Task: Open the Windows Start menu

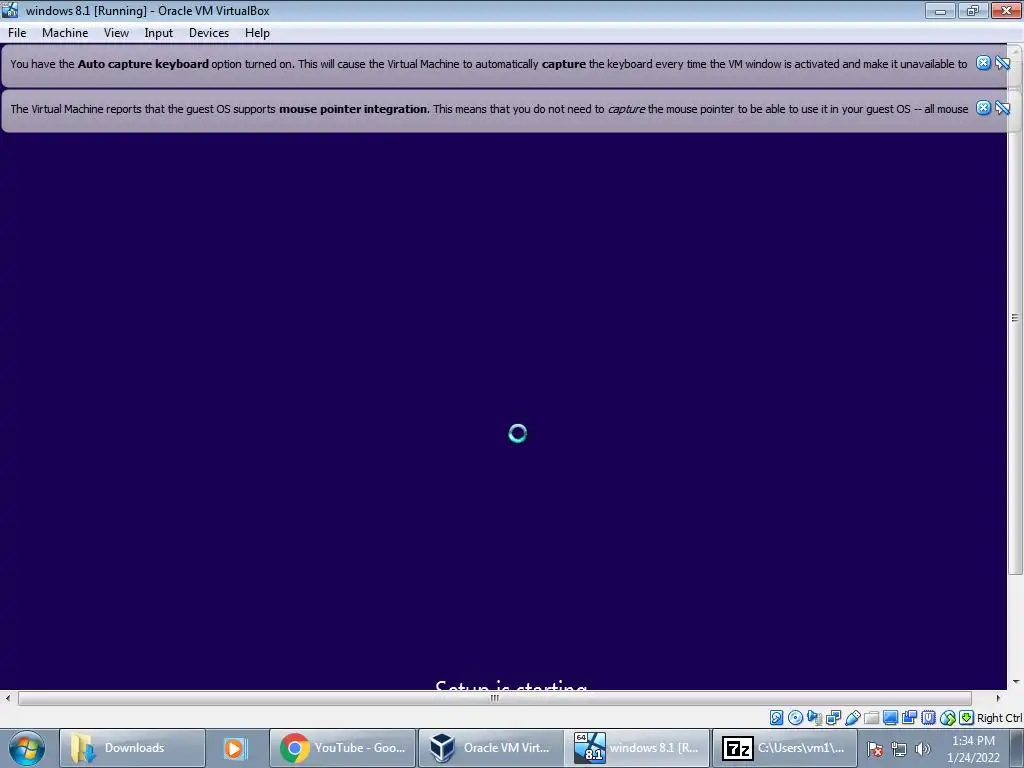Action: 27,748
